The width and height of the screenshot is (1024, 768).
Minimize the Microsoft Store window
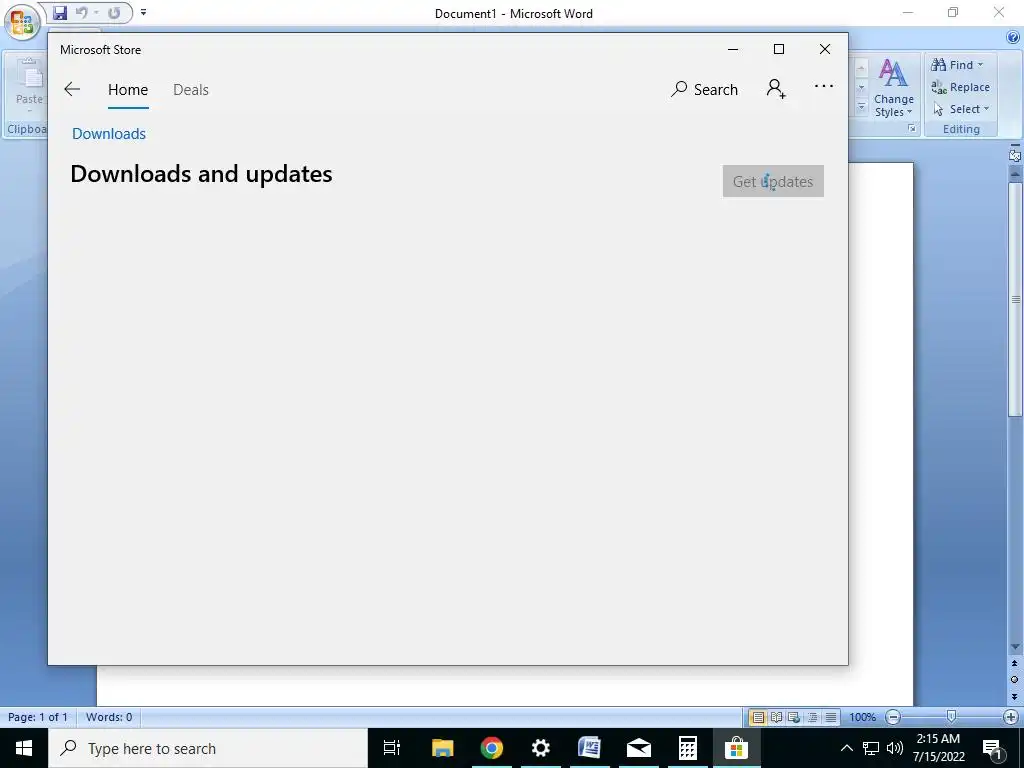pyautogui.click(x=733, y=49)
